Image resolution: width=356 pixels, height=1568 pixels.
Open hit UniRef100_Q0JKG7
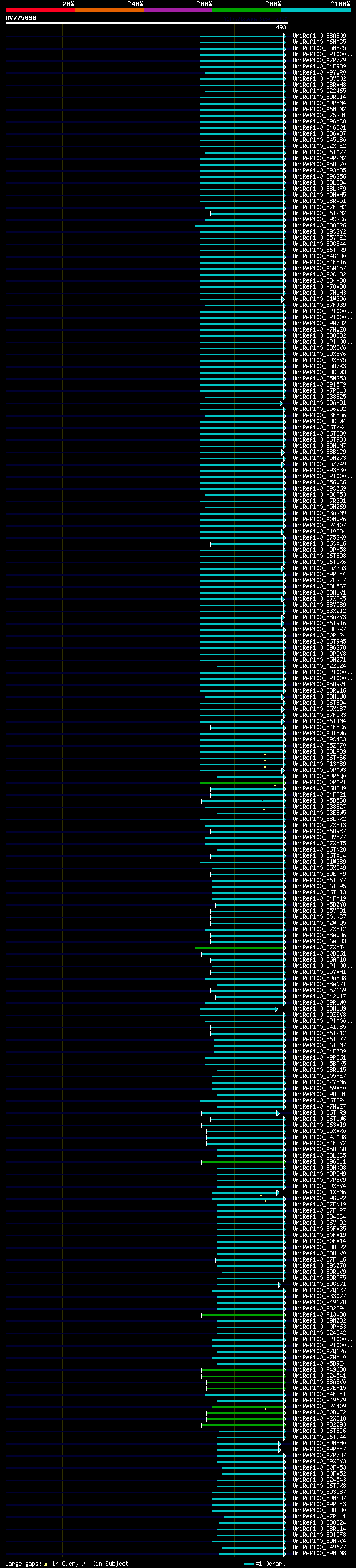pyautogui.click(x=319, y=917)
